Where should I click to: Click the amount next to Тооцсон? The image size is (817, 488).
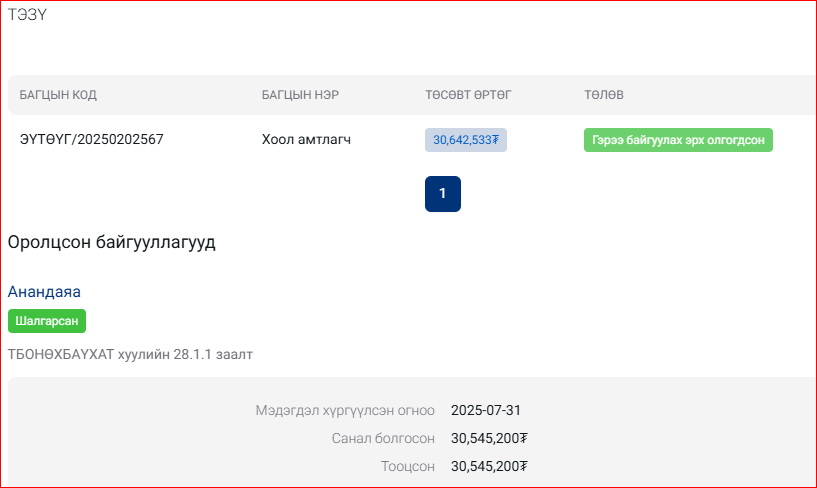click(489, 466)
